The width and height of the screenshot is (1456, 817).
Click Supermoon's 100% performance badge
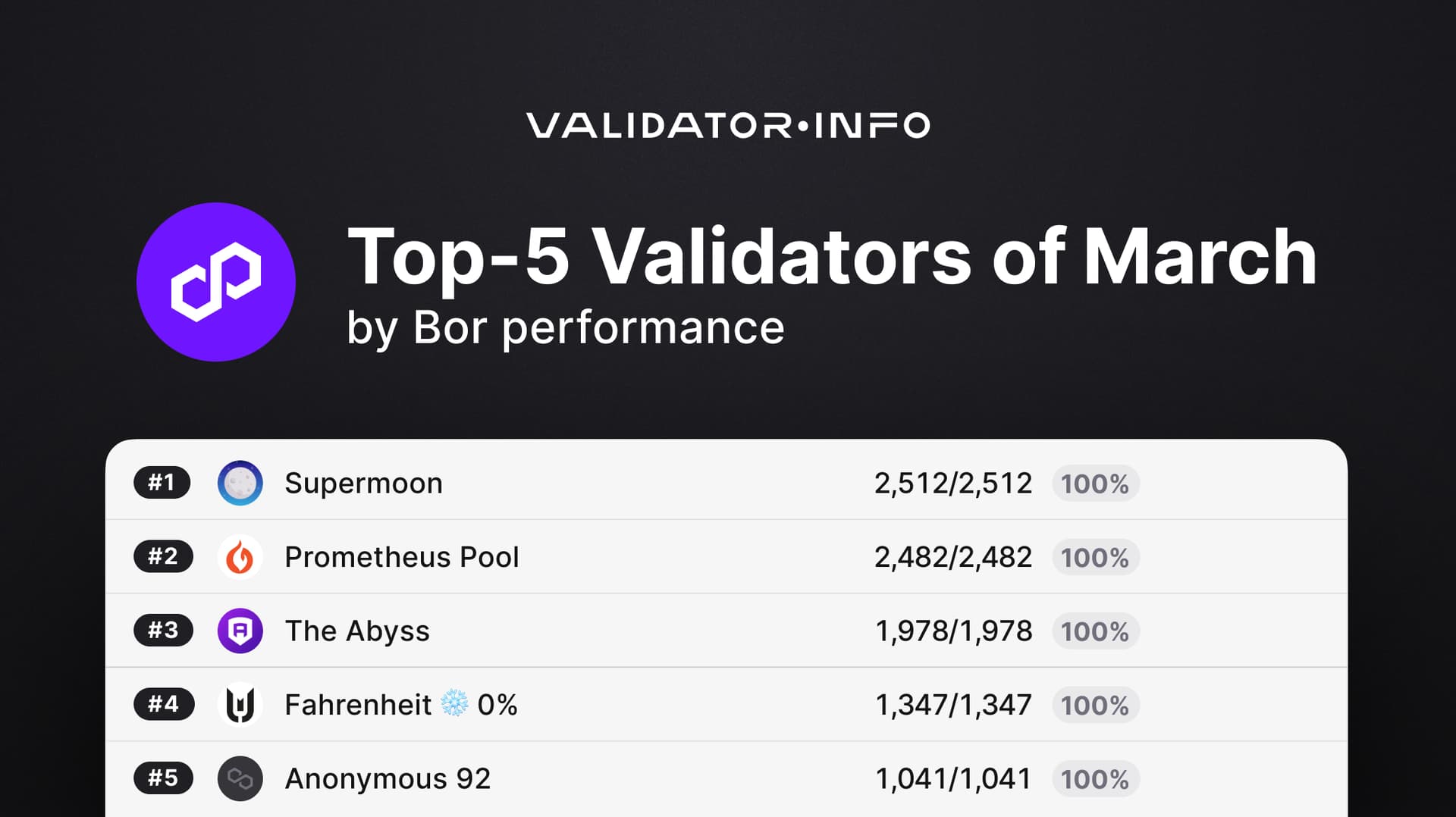pyautogui.click(x=1095, y=484)
